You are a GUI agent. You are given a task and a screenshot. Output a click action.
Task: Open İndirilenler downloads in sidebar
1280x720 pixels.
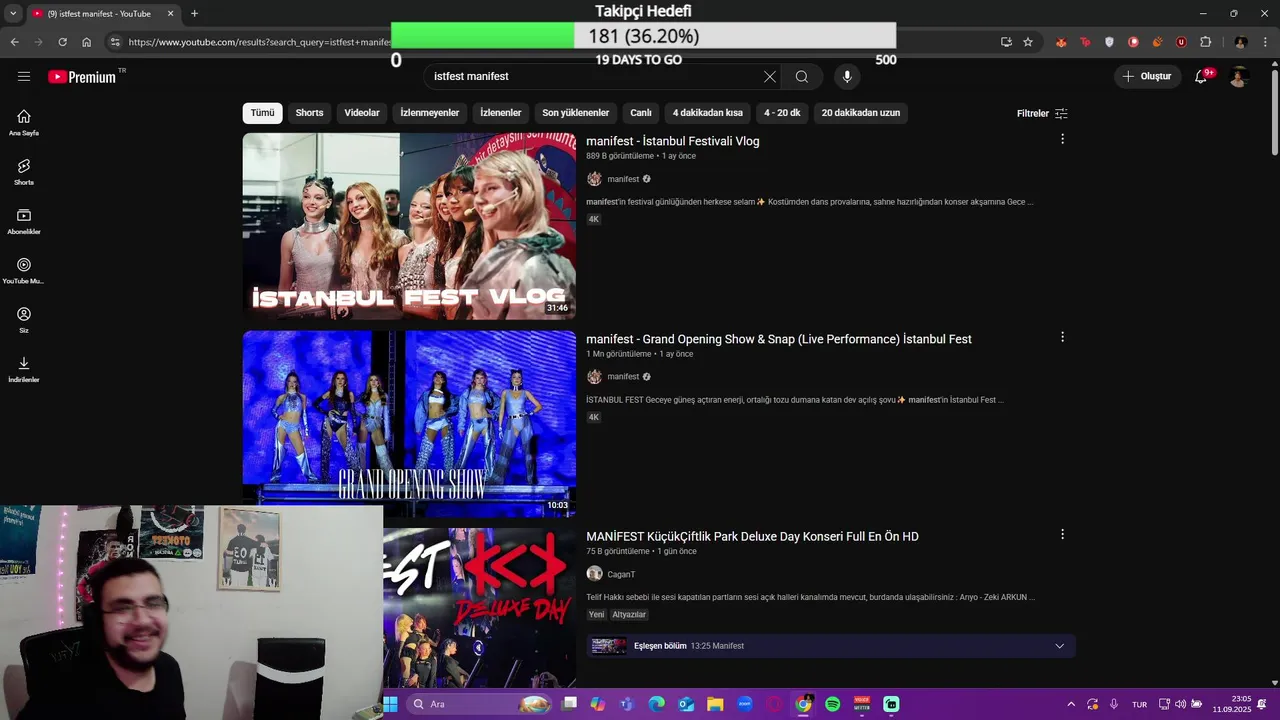coord(24,368)
